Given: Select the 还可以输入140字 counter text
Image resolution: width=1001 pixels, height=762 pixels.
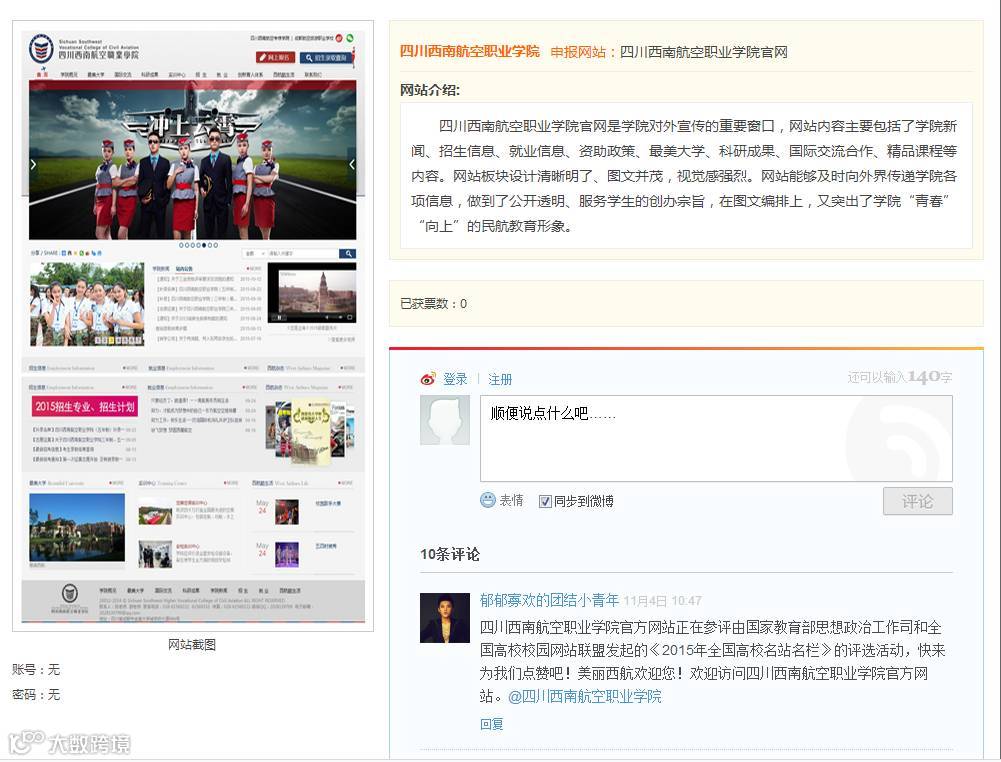Looking at the screenshot, I should 899,377.
